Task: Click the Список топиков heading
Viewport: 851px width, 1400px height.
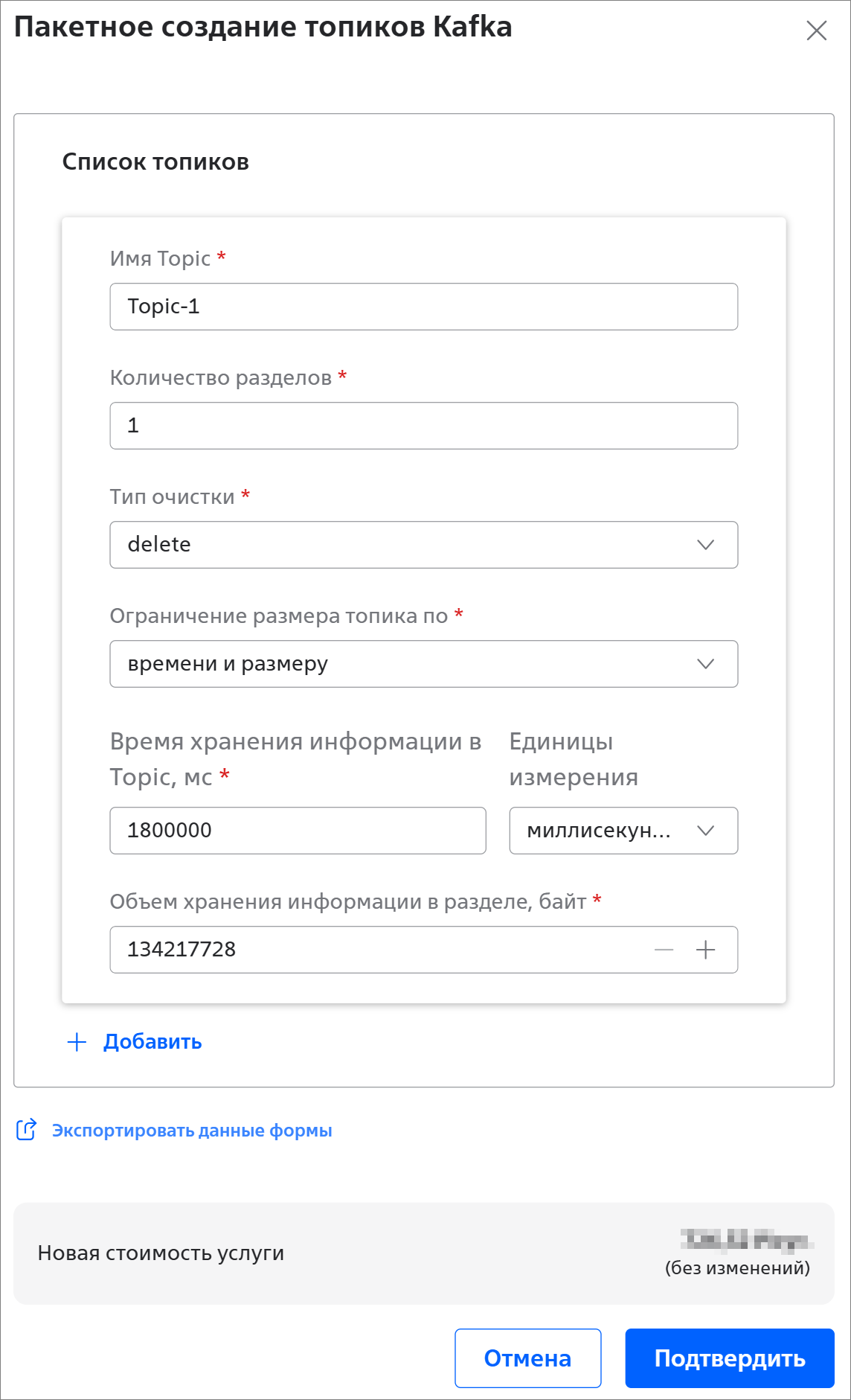Action: pyautogui.click(x=155, y=162)
